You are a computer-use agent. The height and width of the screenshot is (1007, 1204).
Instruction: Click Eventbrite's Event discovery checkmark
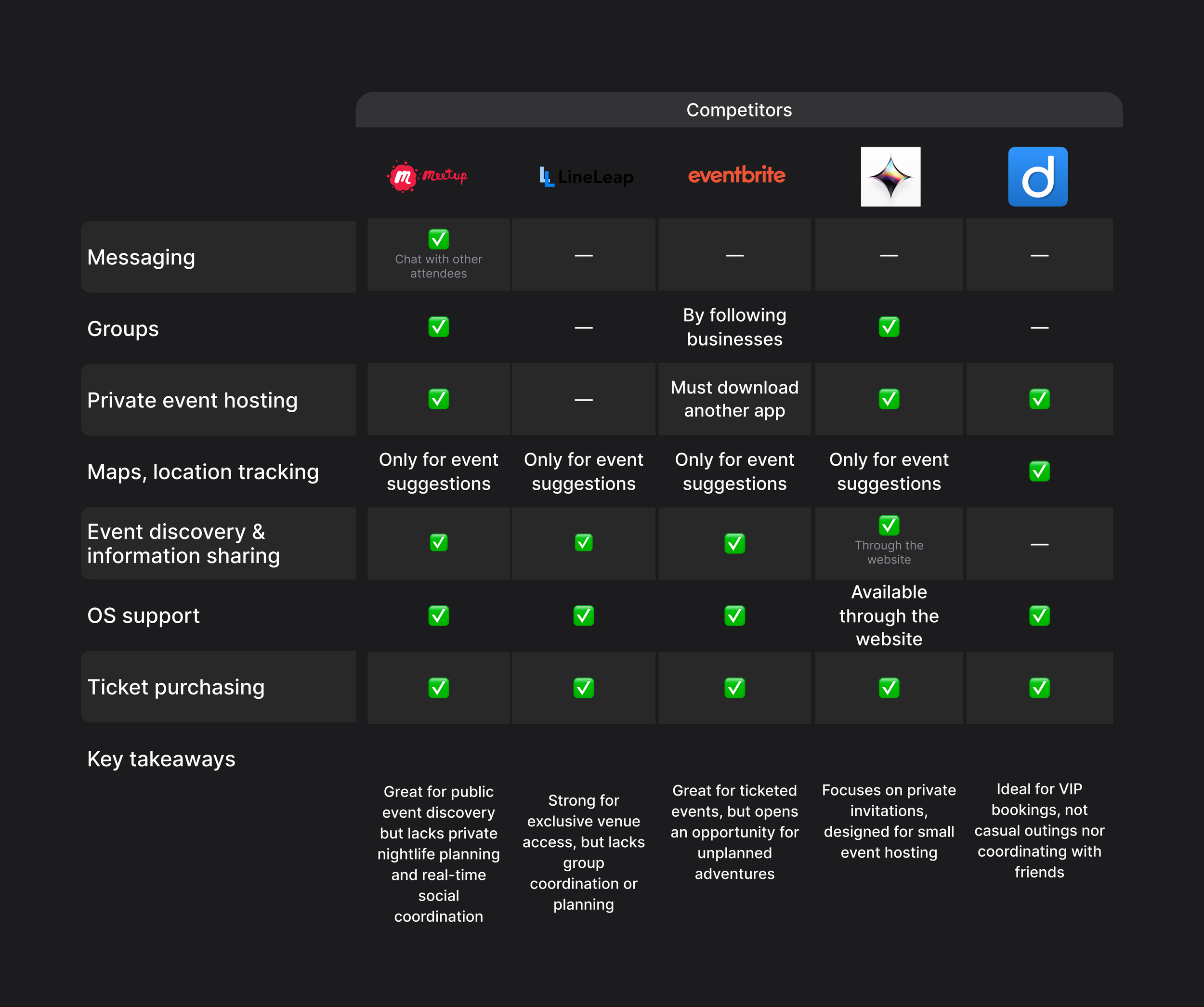(x=734, y=543)
